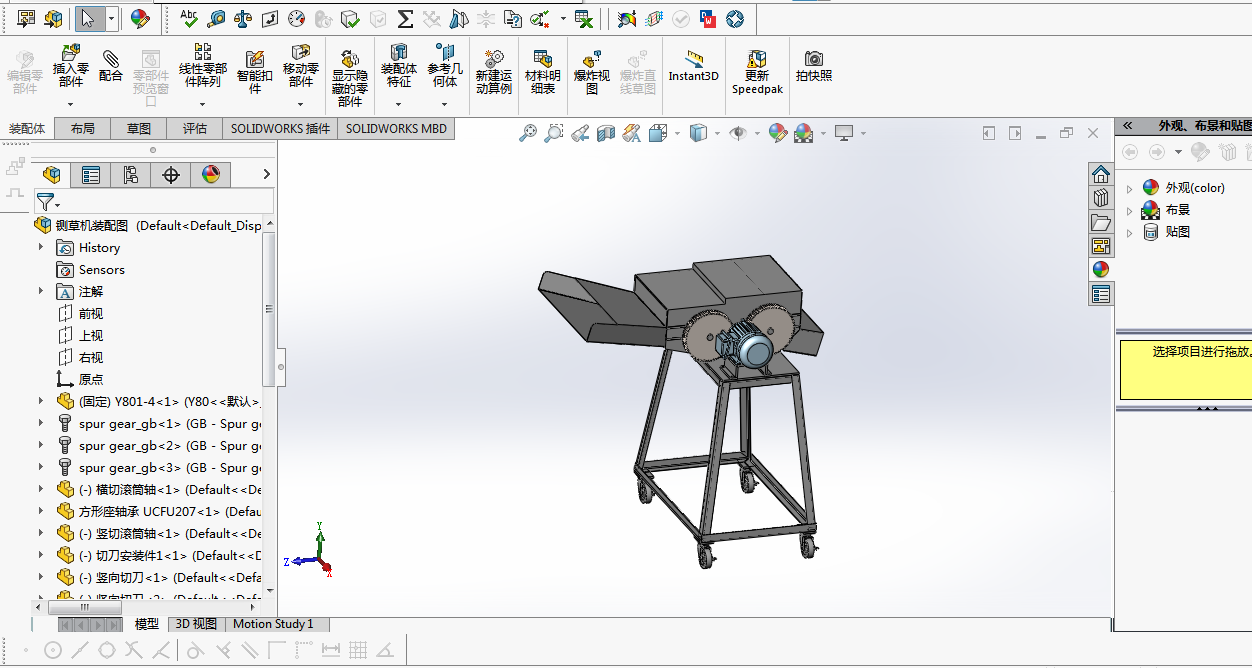The height and width of the screenshot is (668, 1252).
Task: Open the ConfigurationManager tab icon
Action: click(131, 175)
